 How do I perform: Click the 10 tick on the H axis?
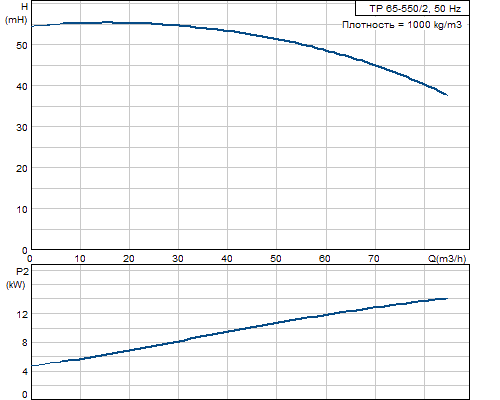coord(22,210)
